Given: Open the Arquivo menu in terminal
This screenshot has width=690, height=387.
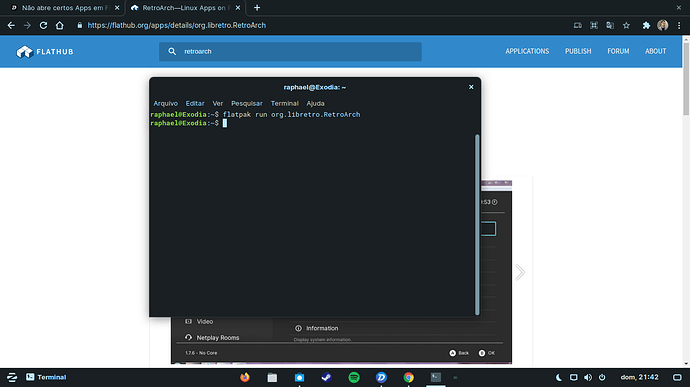Looking at the screenshot, I should [165, 103].
